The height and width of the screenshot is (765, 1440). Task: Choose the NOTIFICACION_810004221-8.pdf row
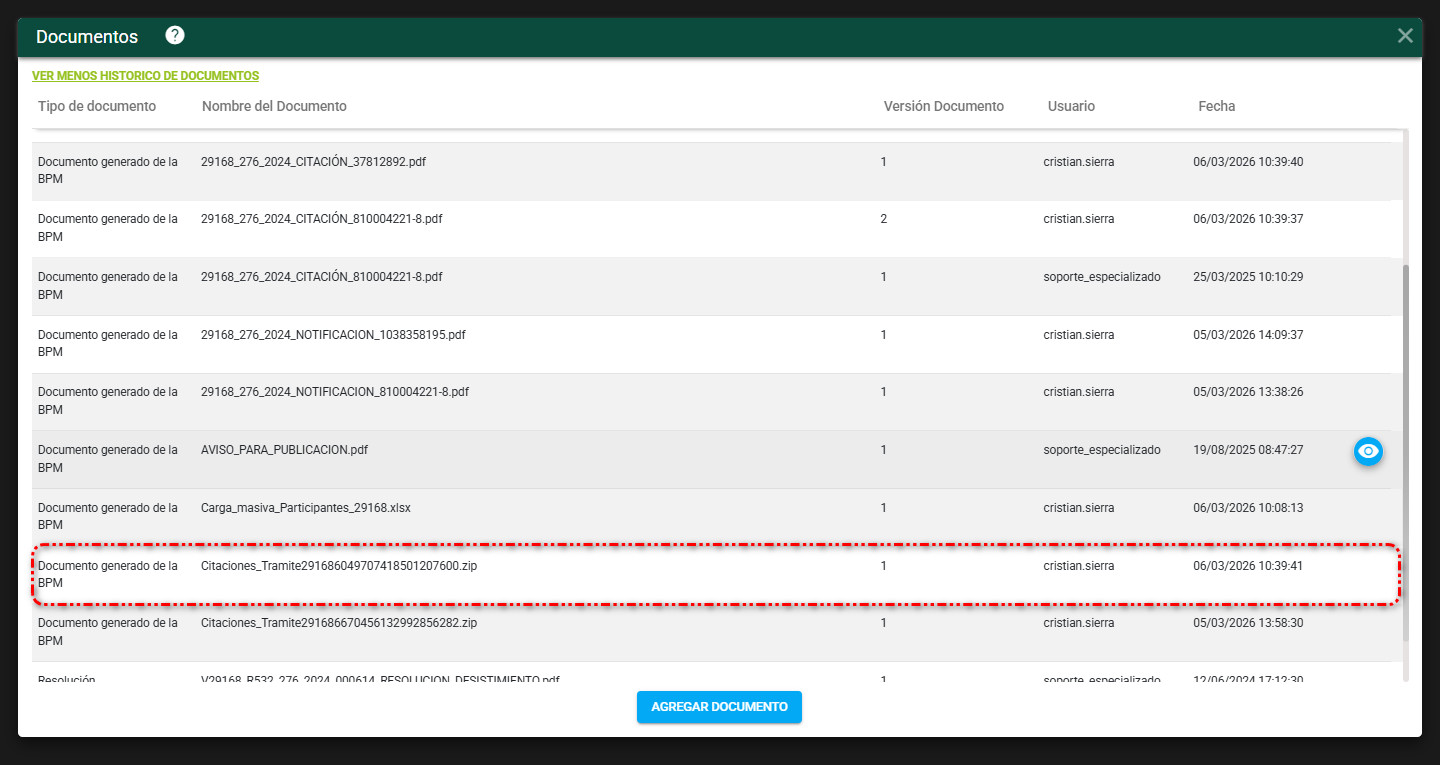coord(334,392)
